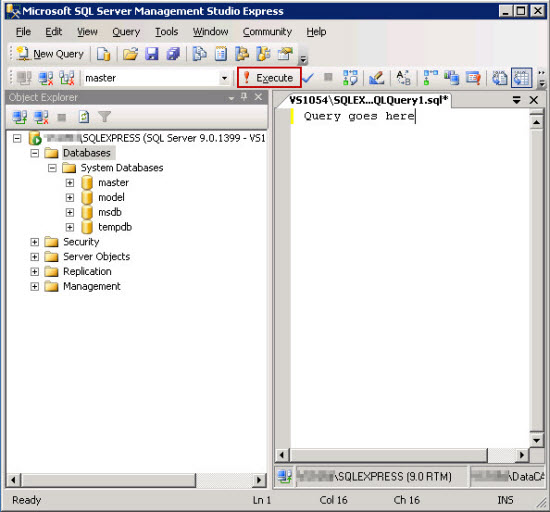The width and height of the screenshot is (550, 512).
Task: Collapse the Databases folder
Action: pos(34,153)
